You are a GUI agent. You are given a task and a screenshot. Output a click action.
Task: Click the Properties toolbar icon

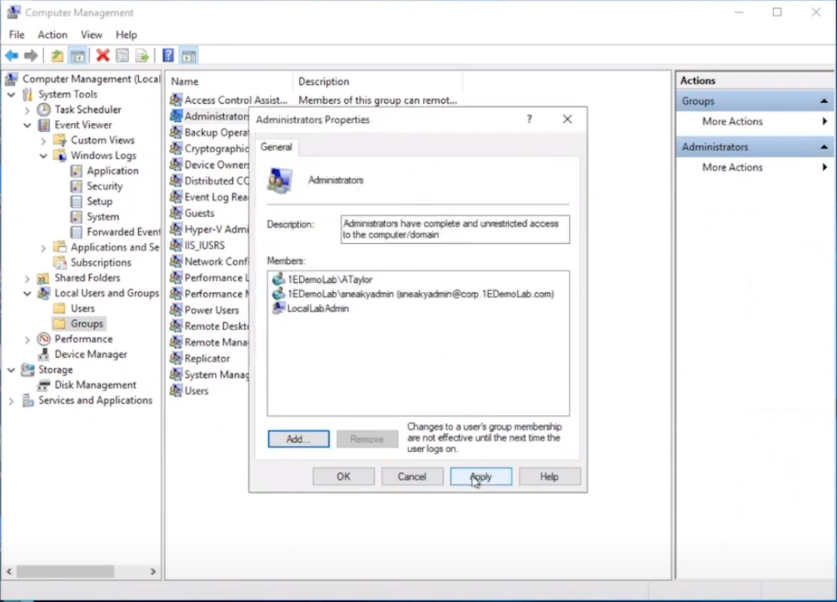122,56
